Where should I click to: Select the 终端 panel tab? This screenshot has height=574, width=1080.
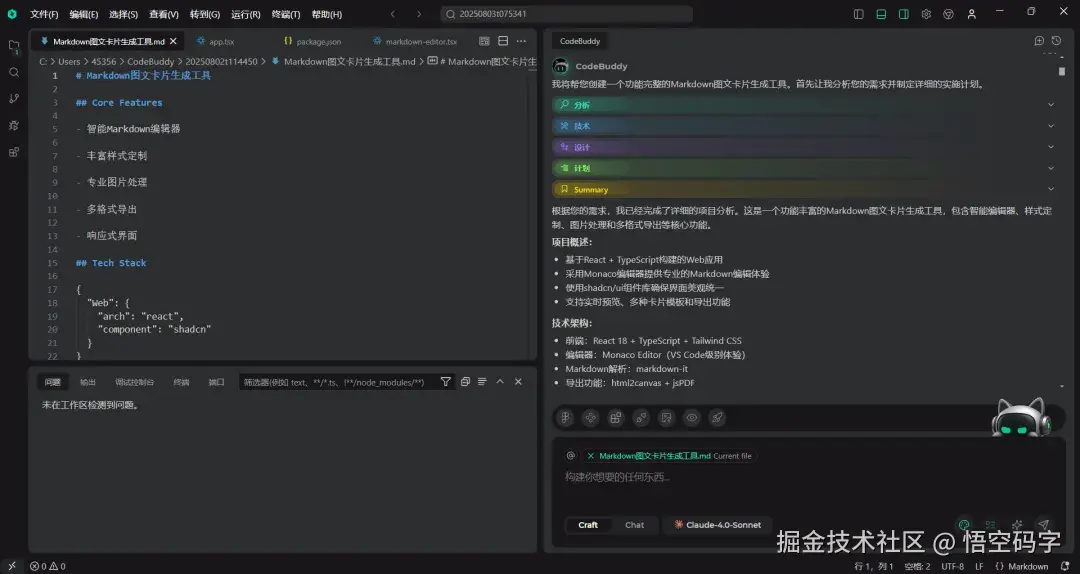point(181,382)
